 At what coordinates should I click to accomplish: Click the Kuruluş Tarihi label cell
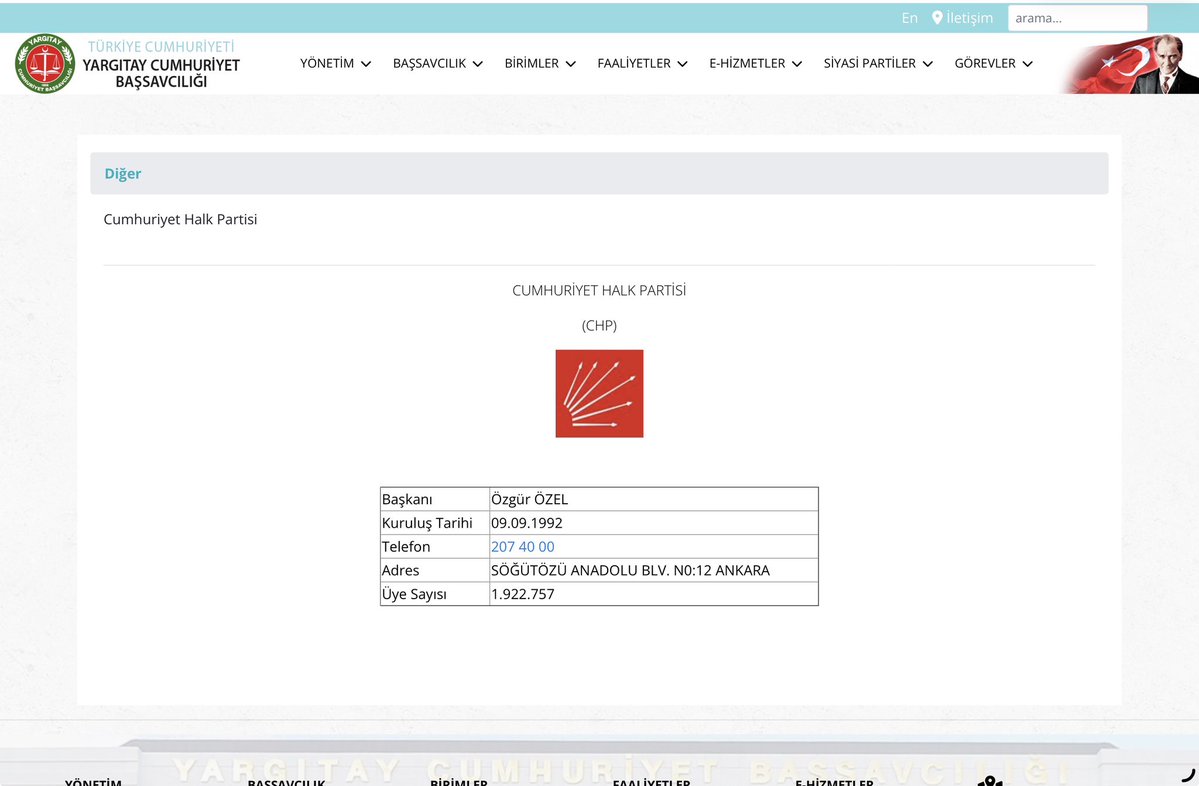point(435,523)
